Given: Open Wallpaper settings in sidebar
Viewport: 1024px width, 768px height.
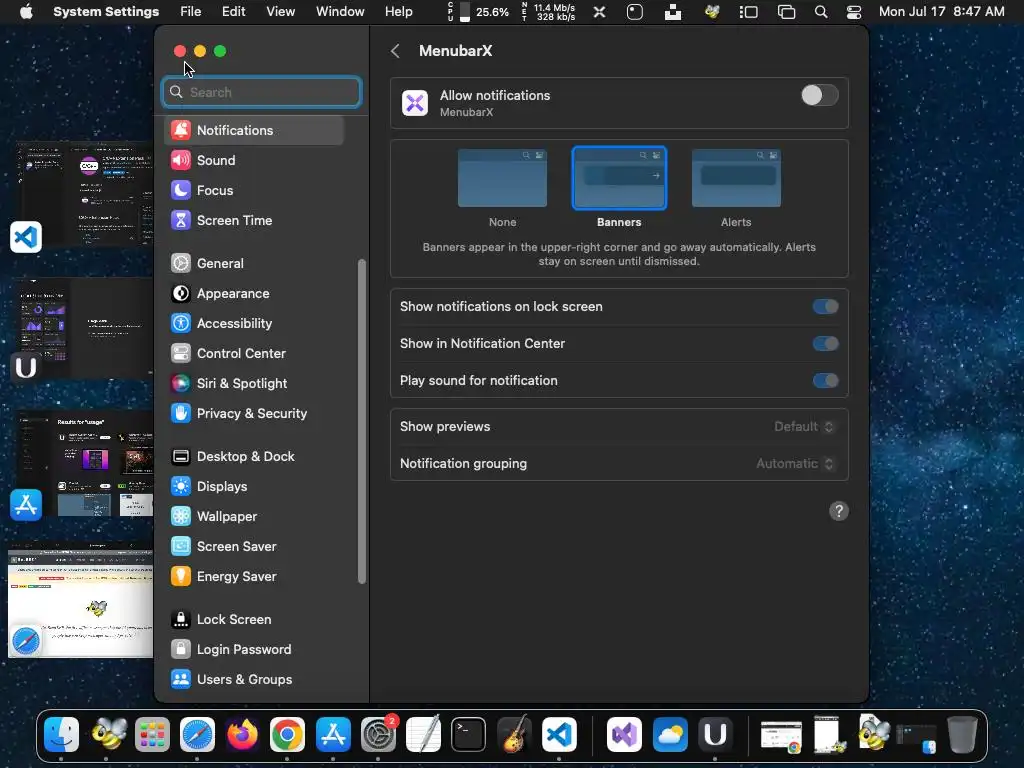Looking at the screenshot, I should [254, 517].
